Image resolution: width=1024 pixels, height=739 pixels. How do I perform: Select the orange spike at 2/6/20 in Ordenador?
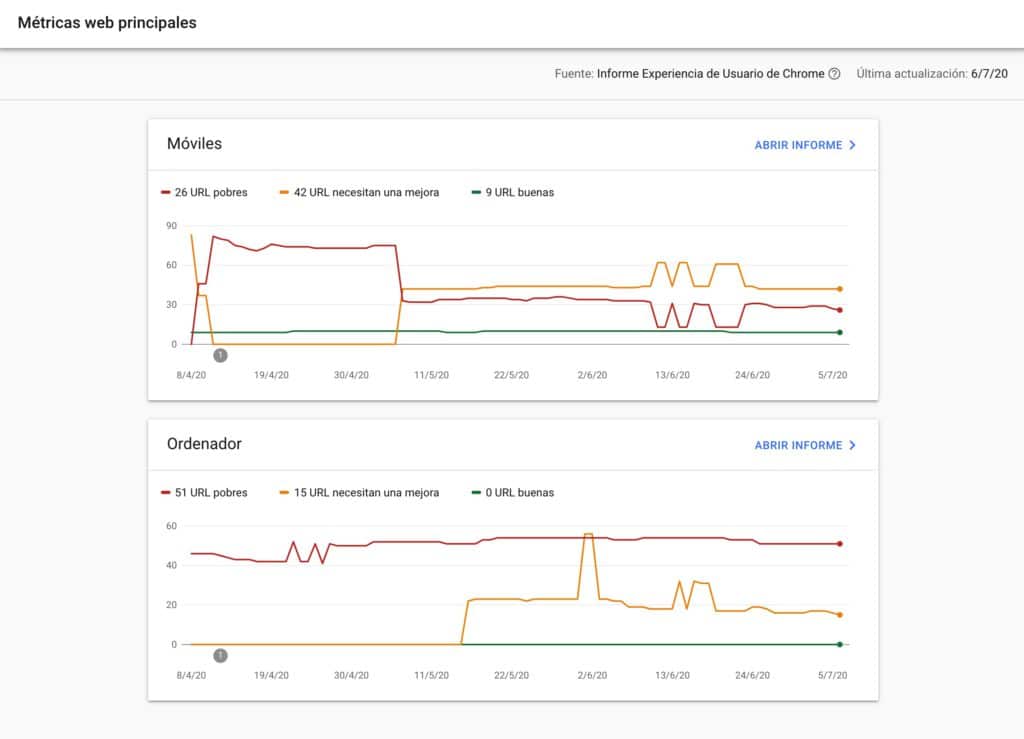588,535
